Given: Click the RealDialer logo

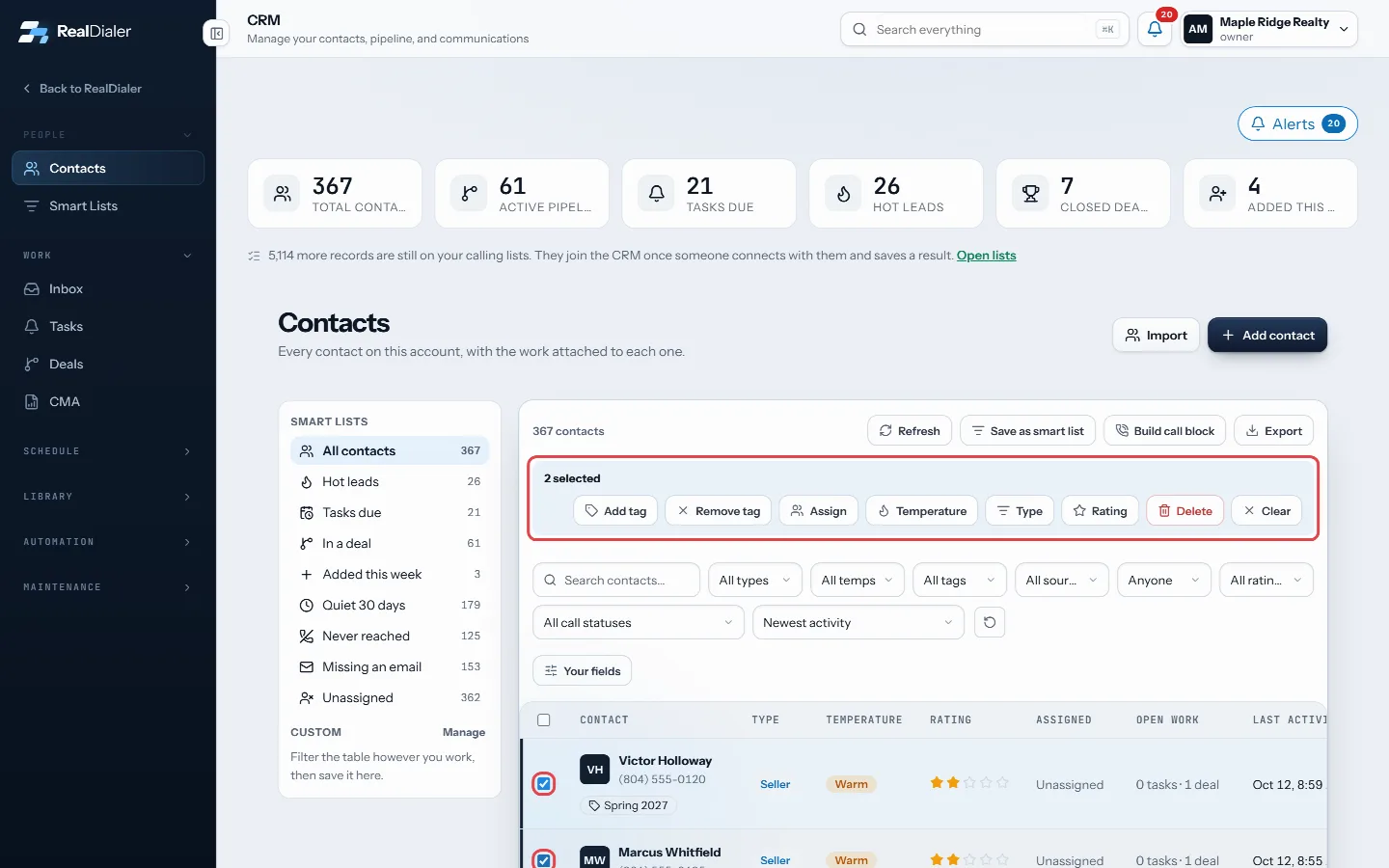Looking at the screenshot, I should 74,31.
